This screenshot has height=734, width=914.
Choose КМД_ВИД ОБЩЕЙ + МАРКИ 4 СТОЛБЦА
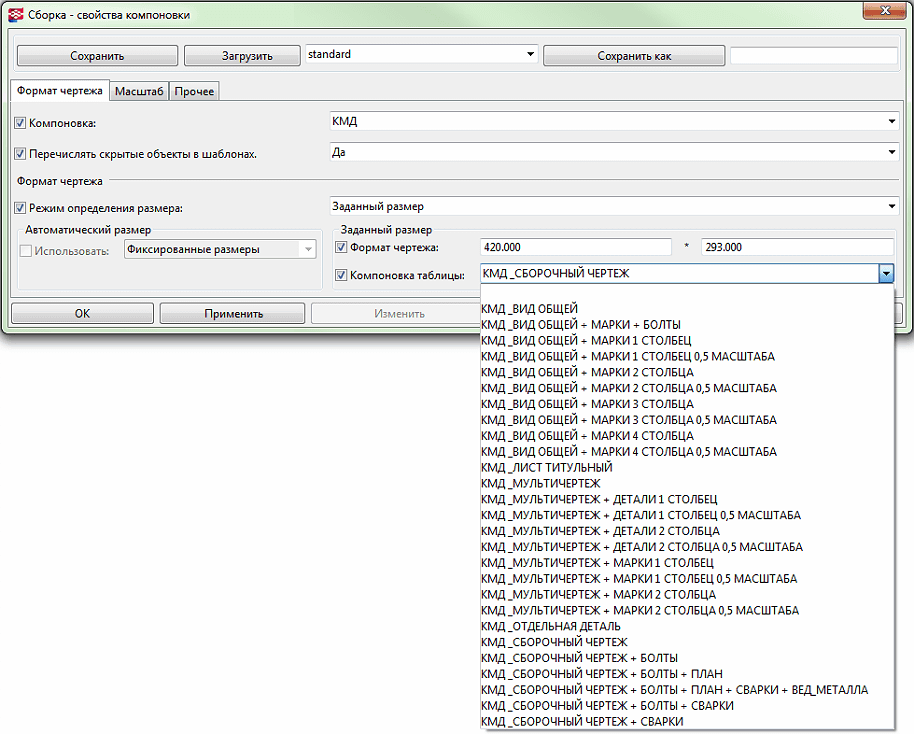[x=687, y=436]
